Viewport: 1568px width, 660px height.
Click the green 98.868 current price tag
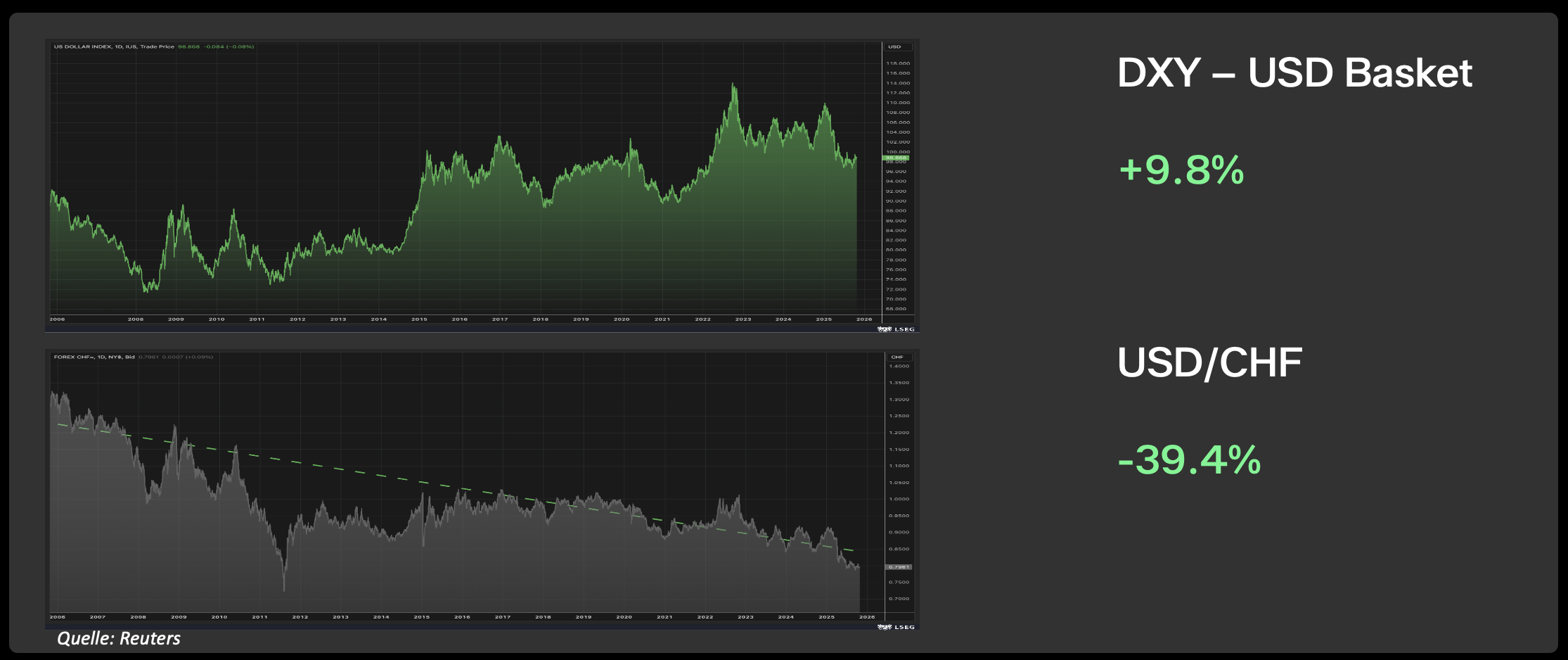click(x=896, y=158)
